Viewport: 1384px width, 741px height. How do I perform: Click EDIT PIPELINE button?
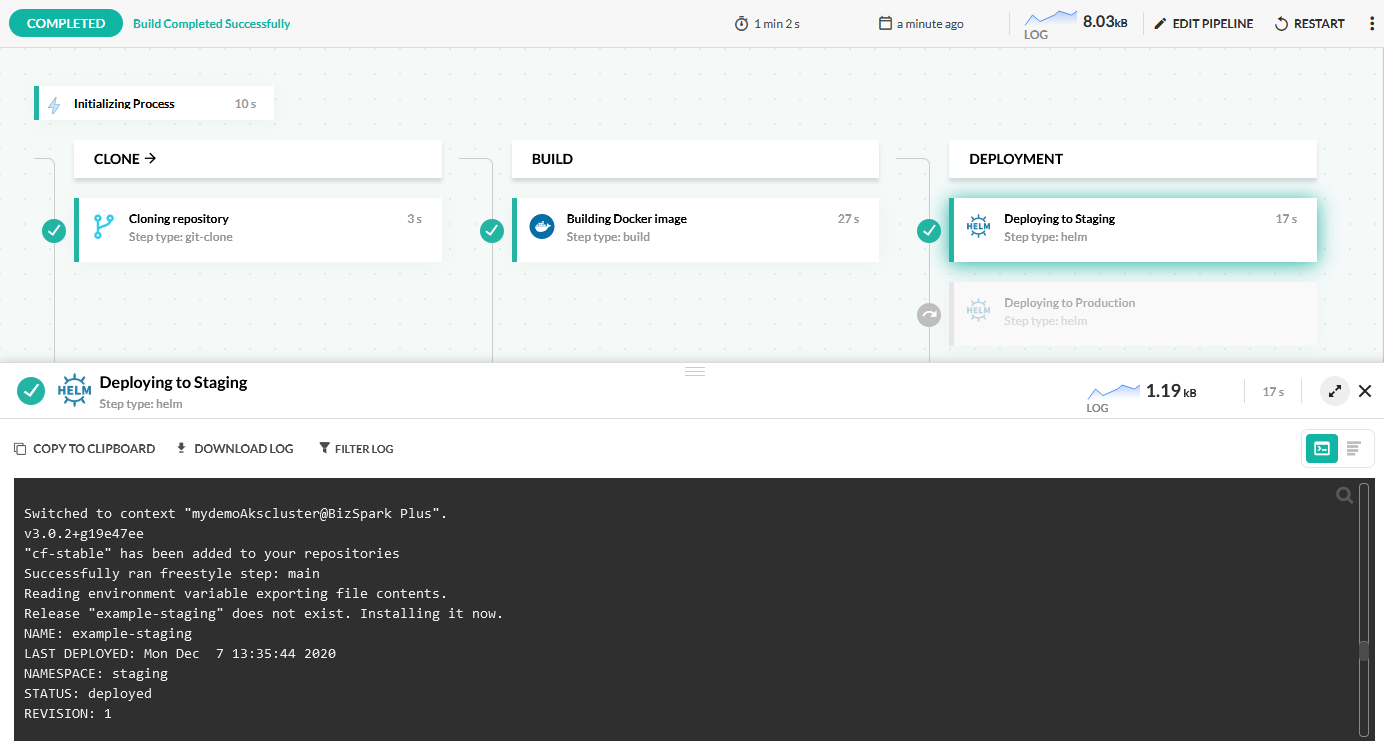(1203, 24)
